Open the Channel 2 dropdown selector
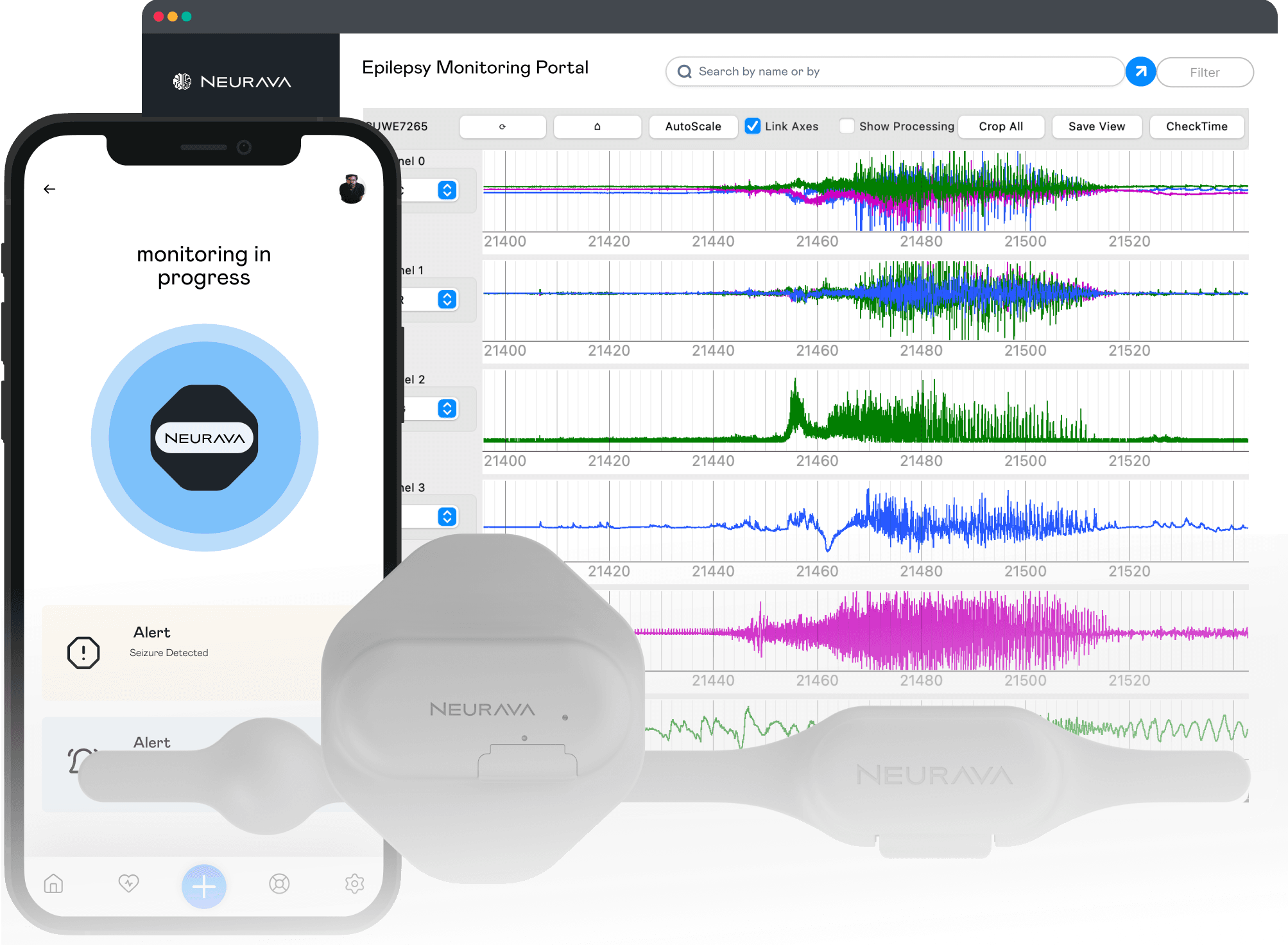The height and width of the screenshot is (945, 1288). click(x=447, y=408)
